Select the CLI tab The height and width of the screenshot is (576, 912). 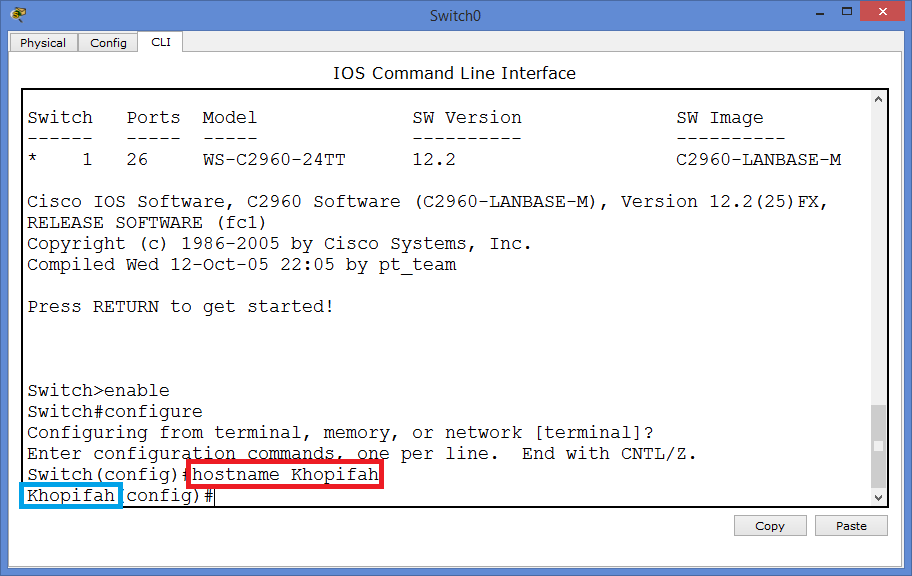click(x=161, y=42)
